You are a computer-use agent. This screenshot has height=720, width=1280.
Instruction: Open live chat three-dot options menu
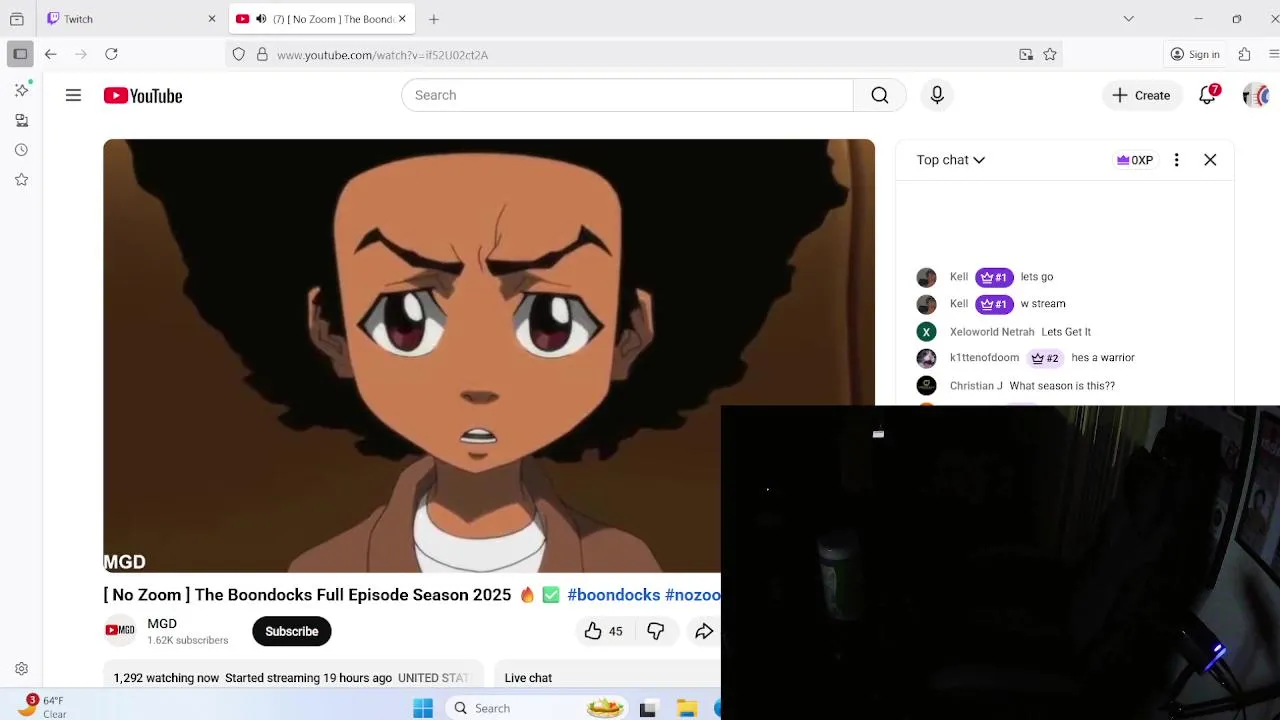(1176, 160)
